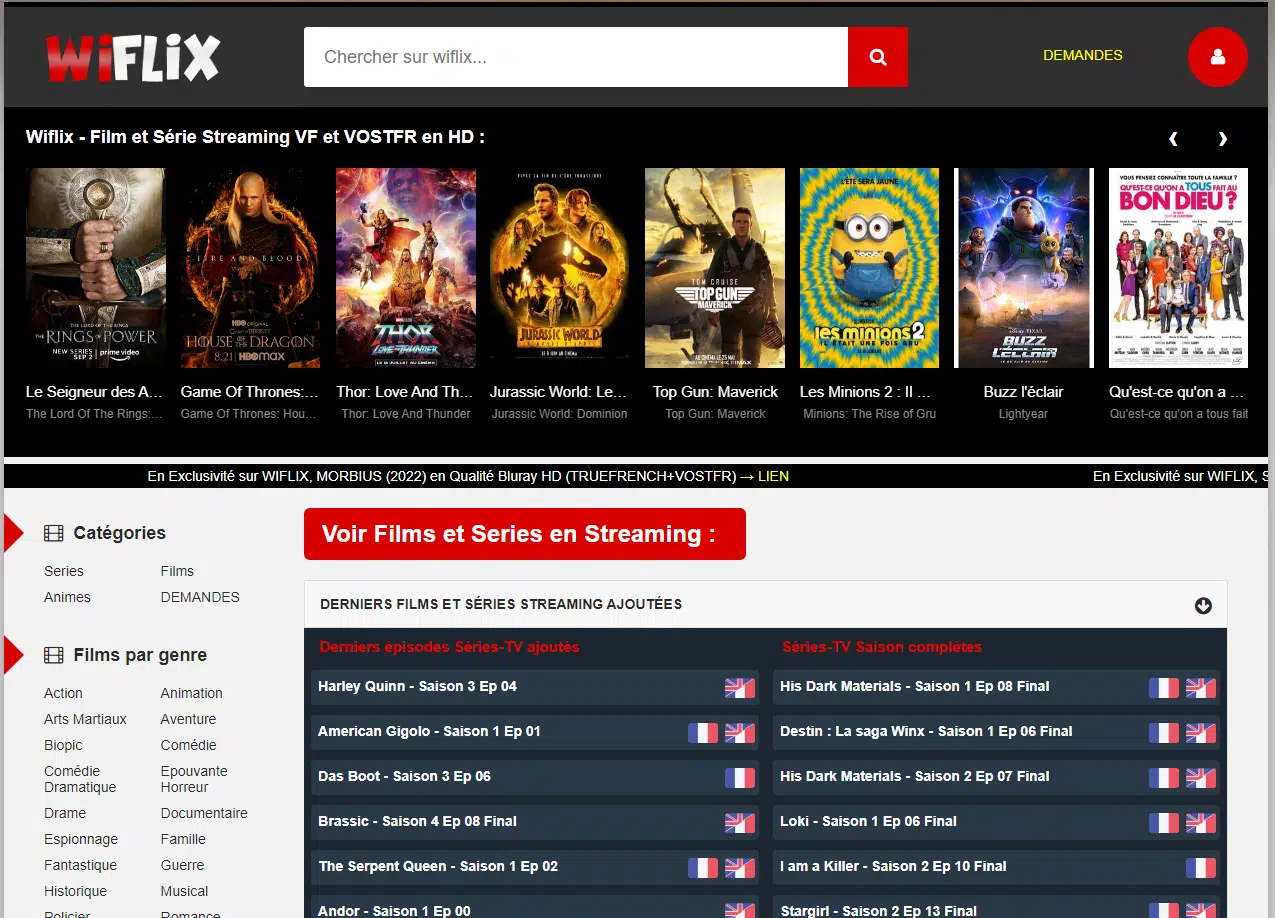Advance carousel with next arrow
Screen dimensions: 1275x918
1222,138
